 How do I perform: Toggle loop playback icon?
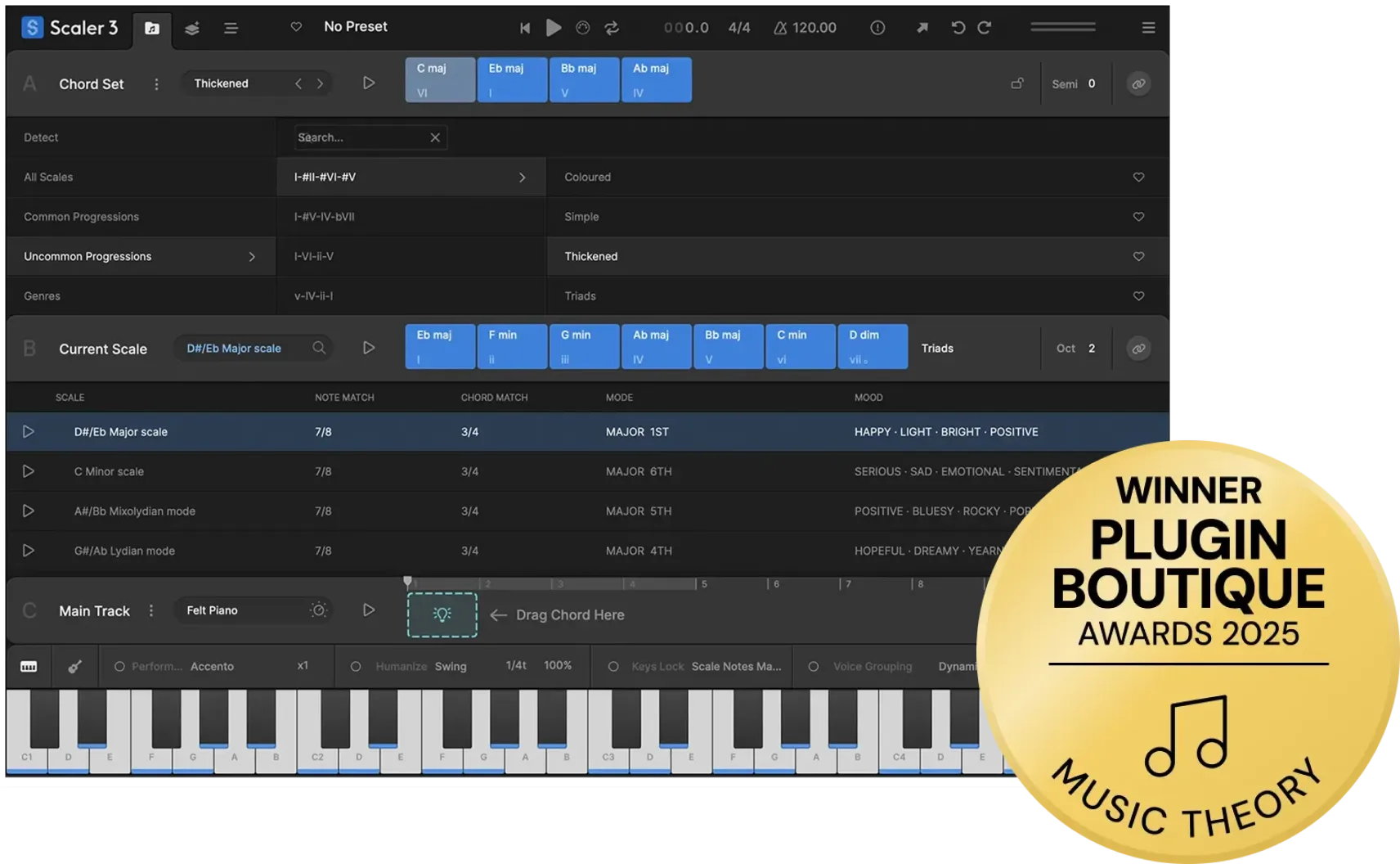[612, 28]
